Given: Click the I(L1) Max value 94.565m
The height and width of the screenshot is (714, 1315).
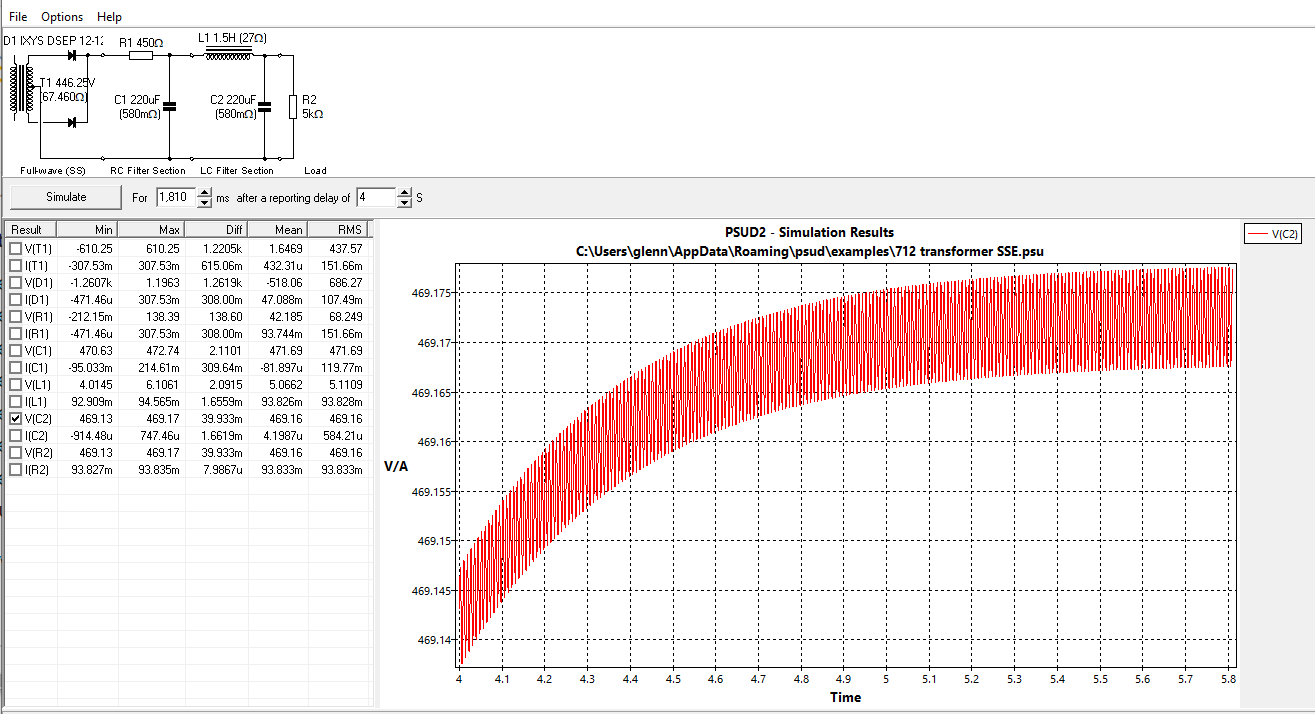Looking at the screenshot, I should (157, 401).
